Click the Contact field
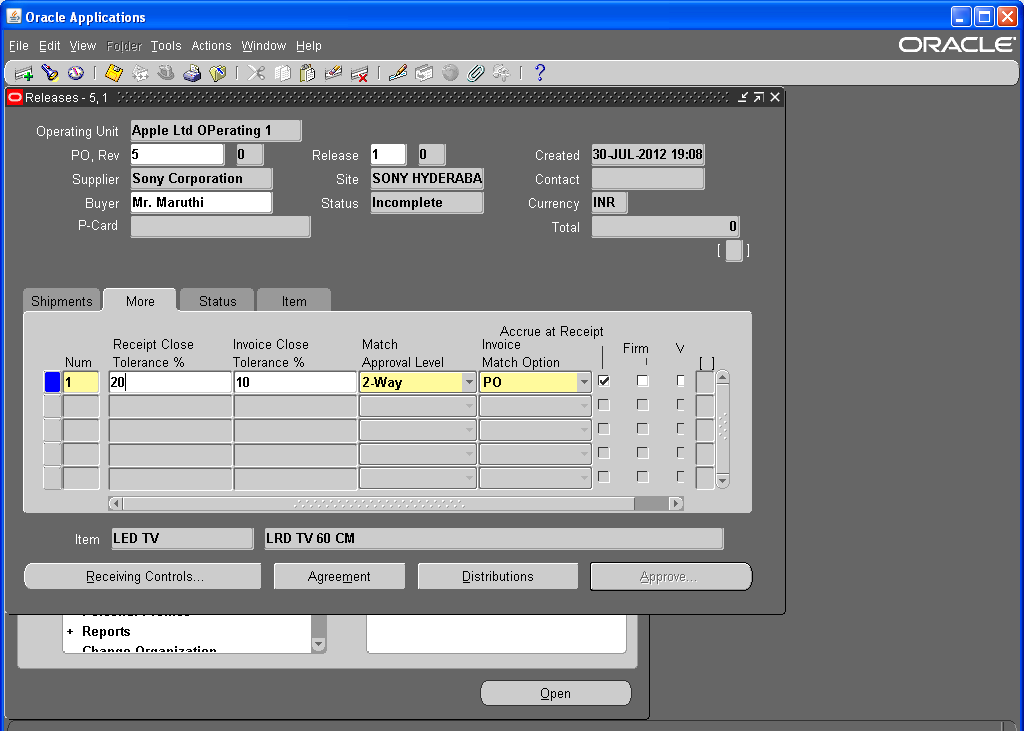This screenshot has height=731, width=1024. [x=648, y=179]
